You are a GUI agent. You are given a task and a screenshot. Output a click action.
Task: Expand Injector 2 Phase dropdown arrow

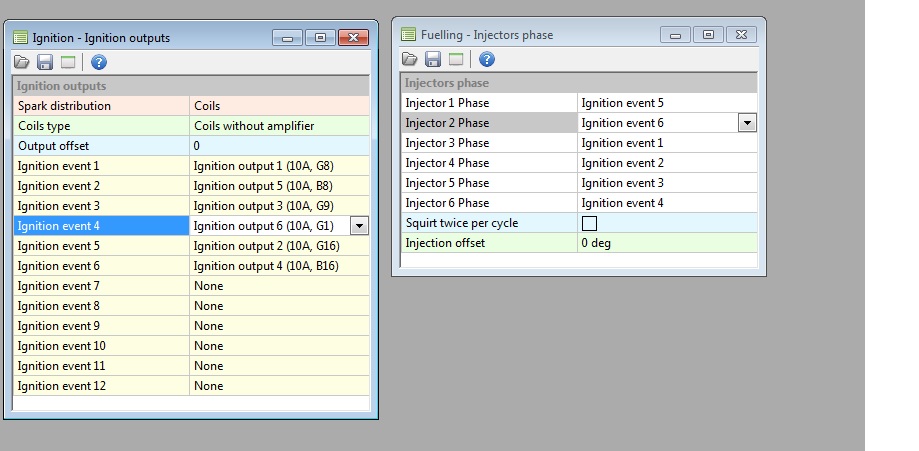[x=747, y=123]
